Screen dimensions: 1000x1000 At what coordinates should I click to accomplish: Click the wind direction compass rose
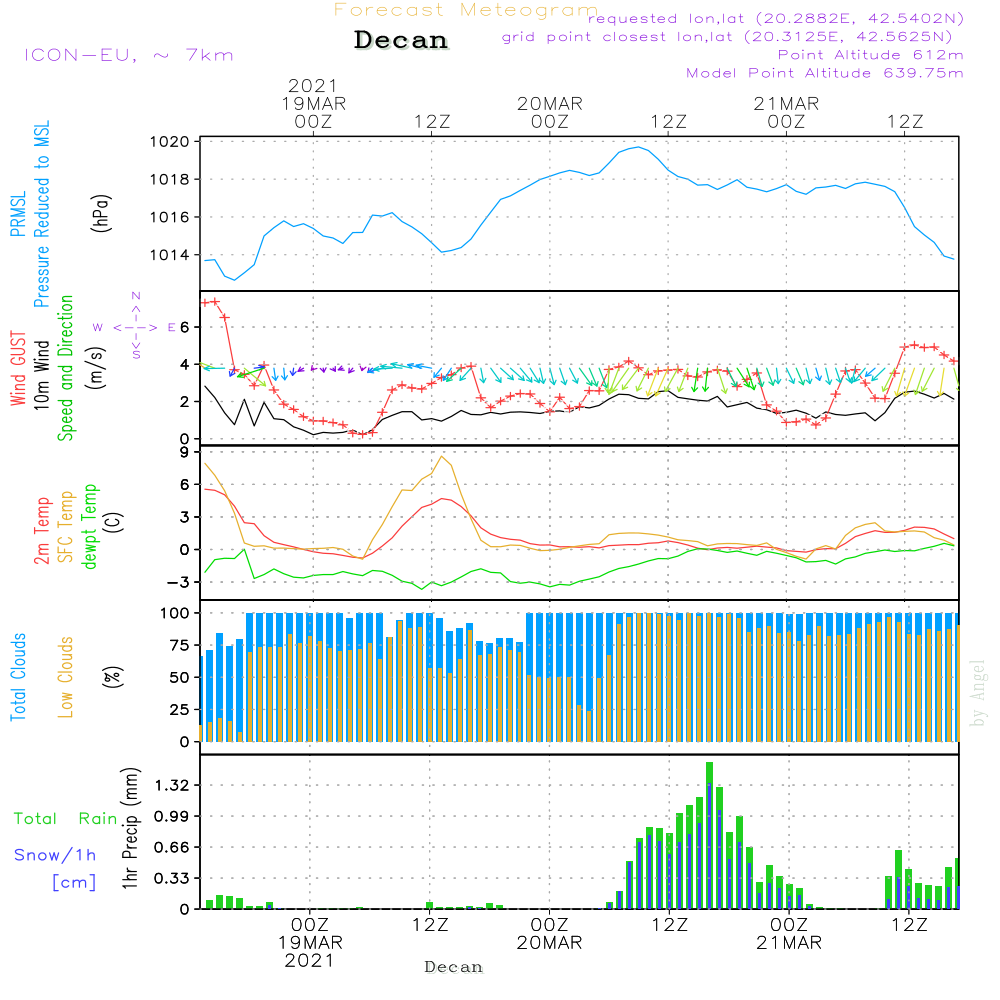135,327
